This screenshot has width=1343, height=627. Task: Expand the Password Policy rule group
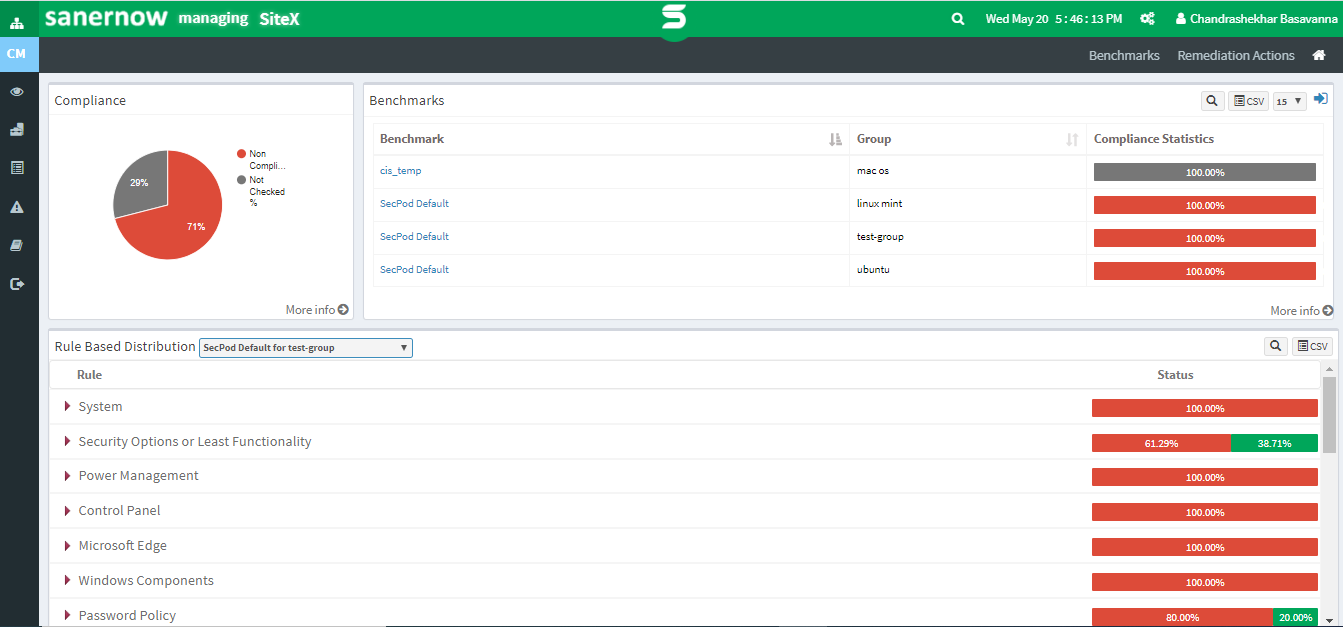click(x=68, y=615)
